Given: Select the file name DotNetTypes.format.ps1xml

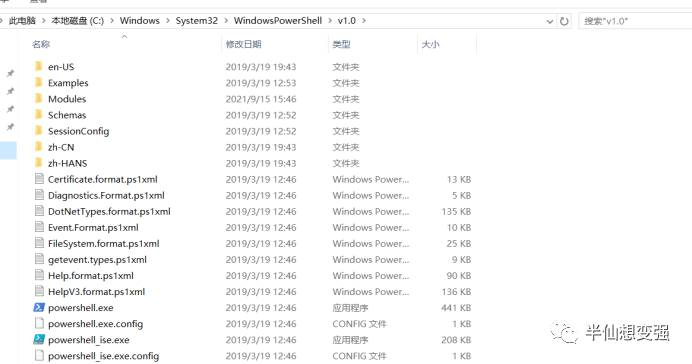Looking at the screenshot, I should point(109,211).
